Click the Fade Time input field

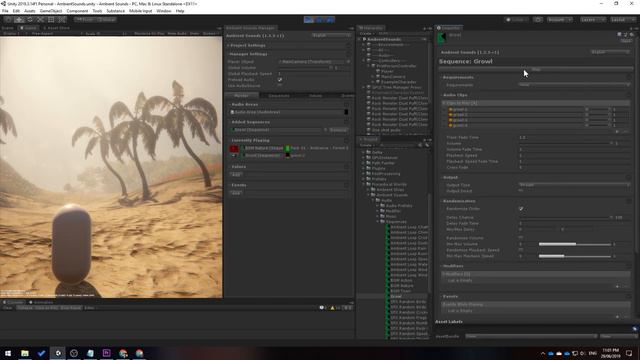click(x=574, y=138)
